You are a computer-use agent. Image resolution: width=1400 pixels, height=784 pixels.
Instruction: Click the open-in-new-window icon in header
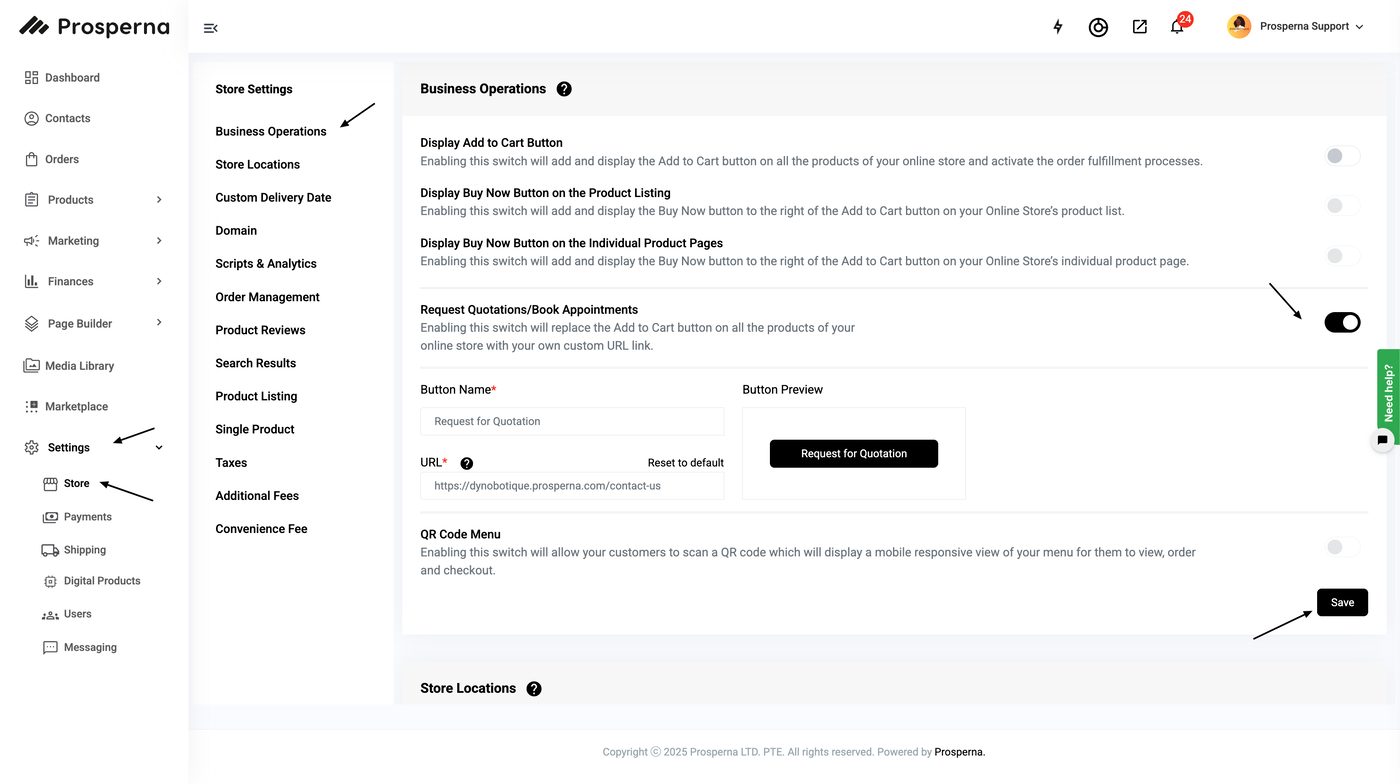click(x=1139, y=27)
